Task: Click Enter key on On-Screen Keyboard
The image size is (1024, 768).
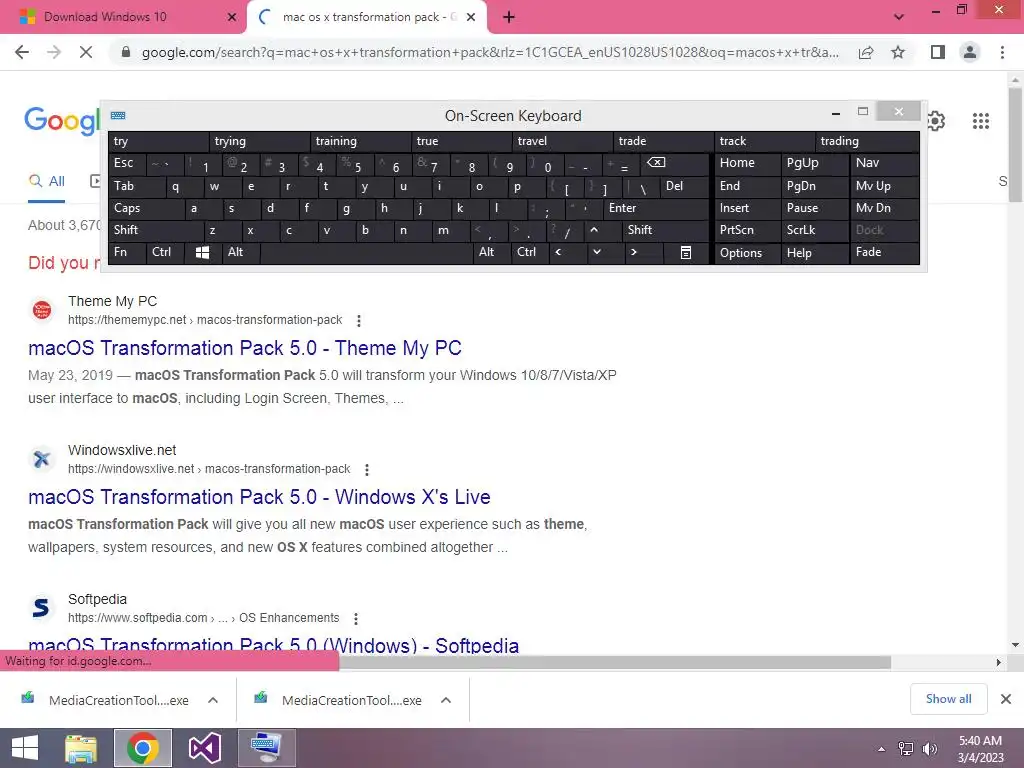Action: pos(656,208)
